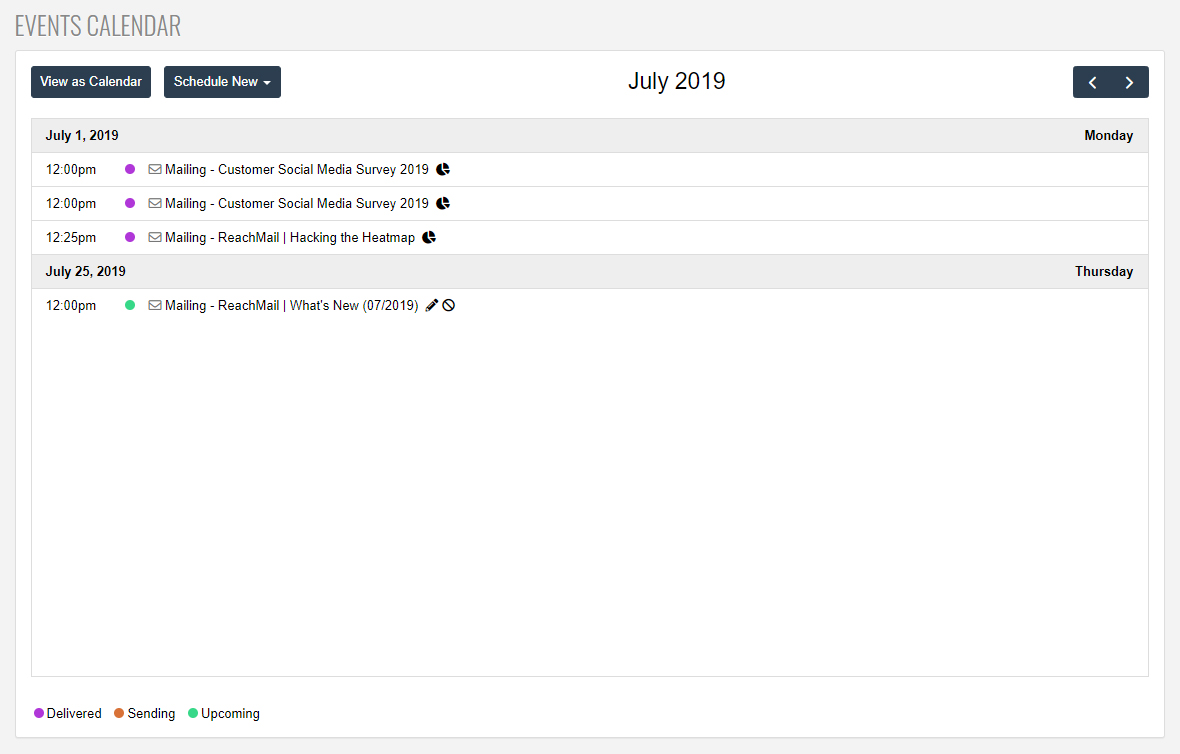Click envelope icon beside What's New (07/2019)
This screenshot has width=1180, height=754.
coord(155,306)
